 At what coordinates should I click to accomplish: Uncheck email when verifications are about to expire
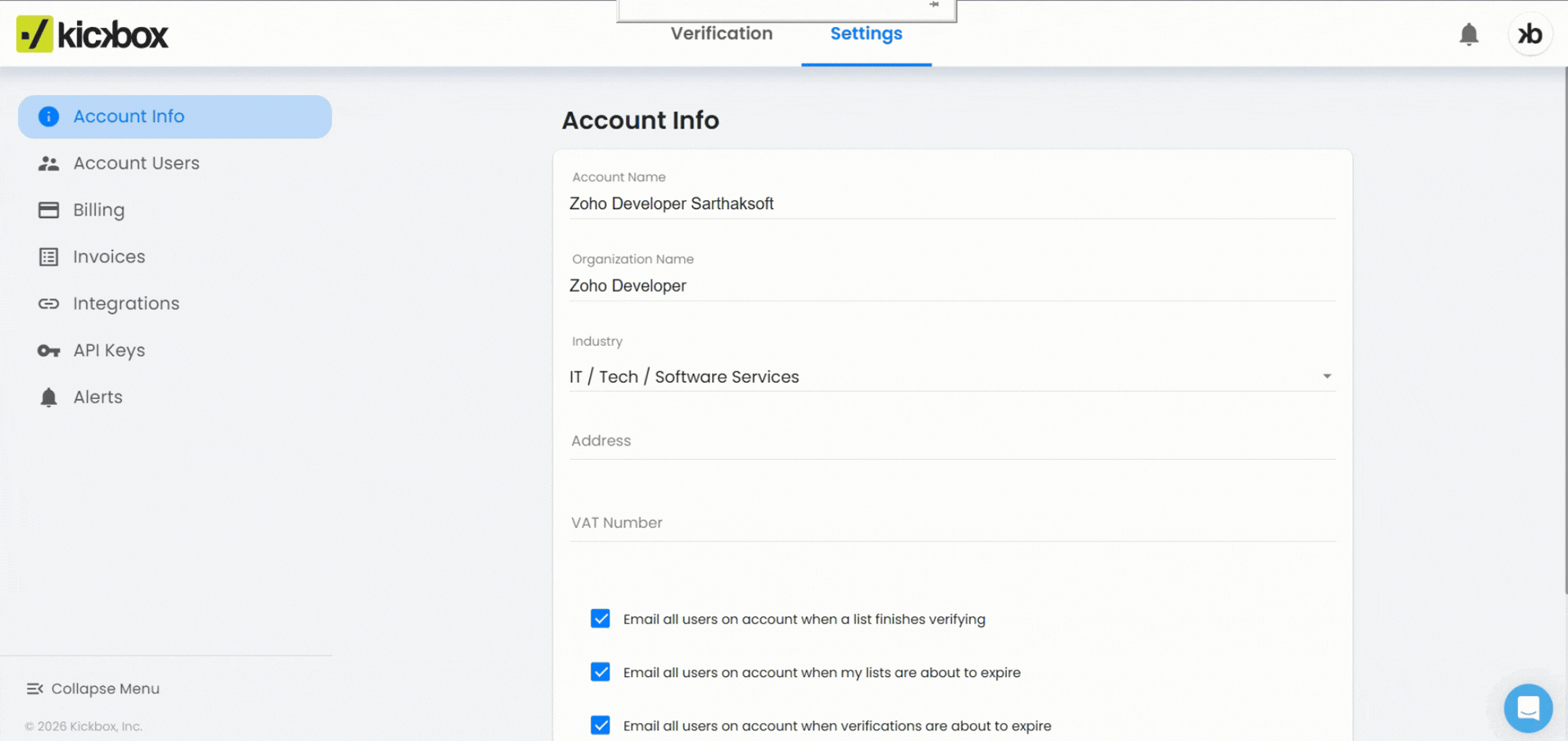click(600, 725)
